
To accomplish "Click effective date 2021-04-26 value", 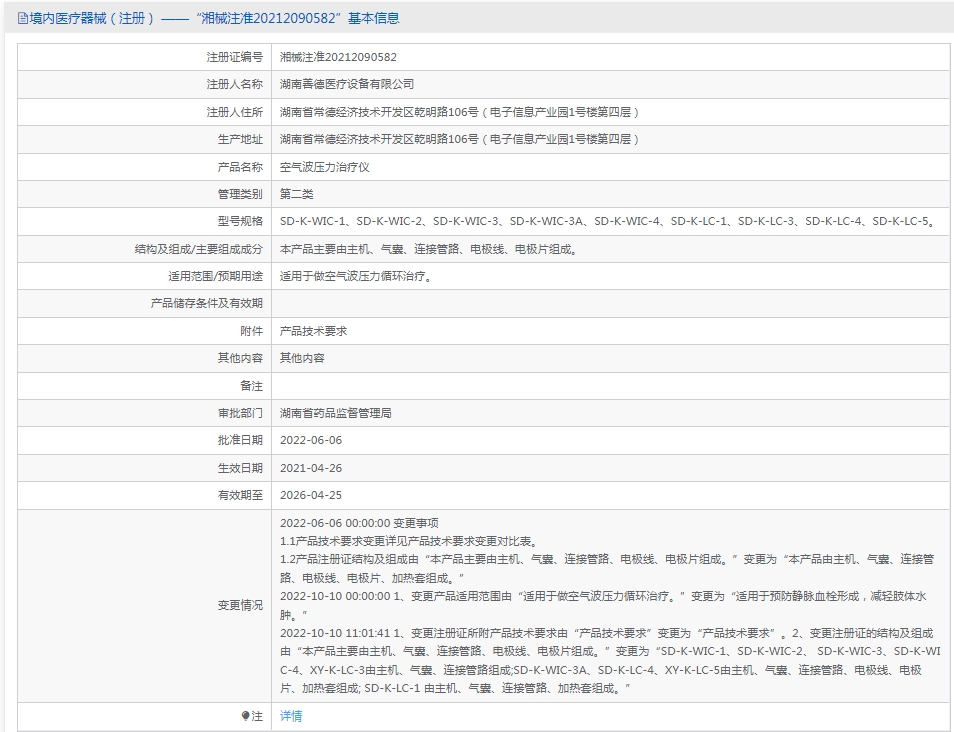I will click(x=310, y=467).
